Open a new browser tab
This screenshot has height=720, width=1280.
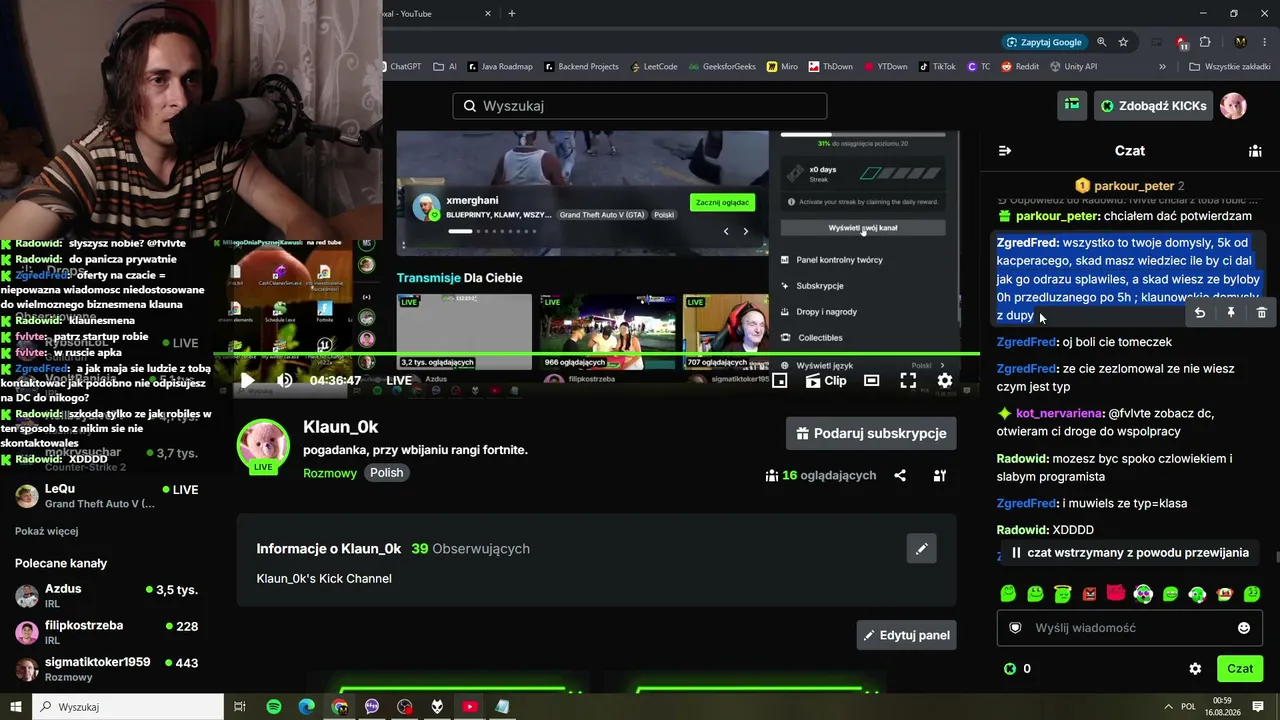512,13
